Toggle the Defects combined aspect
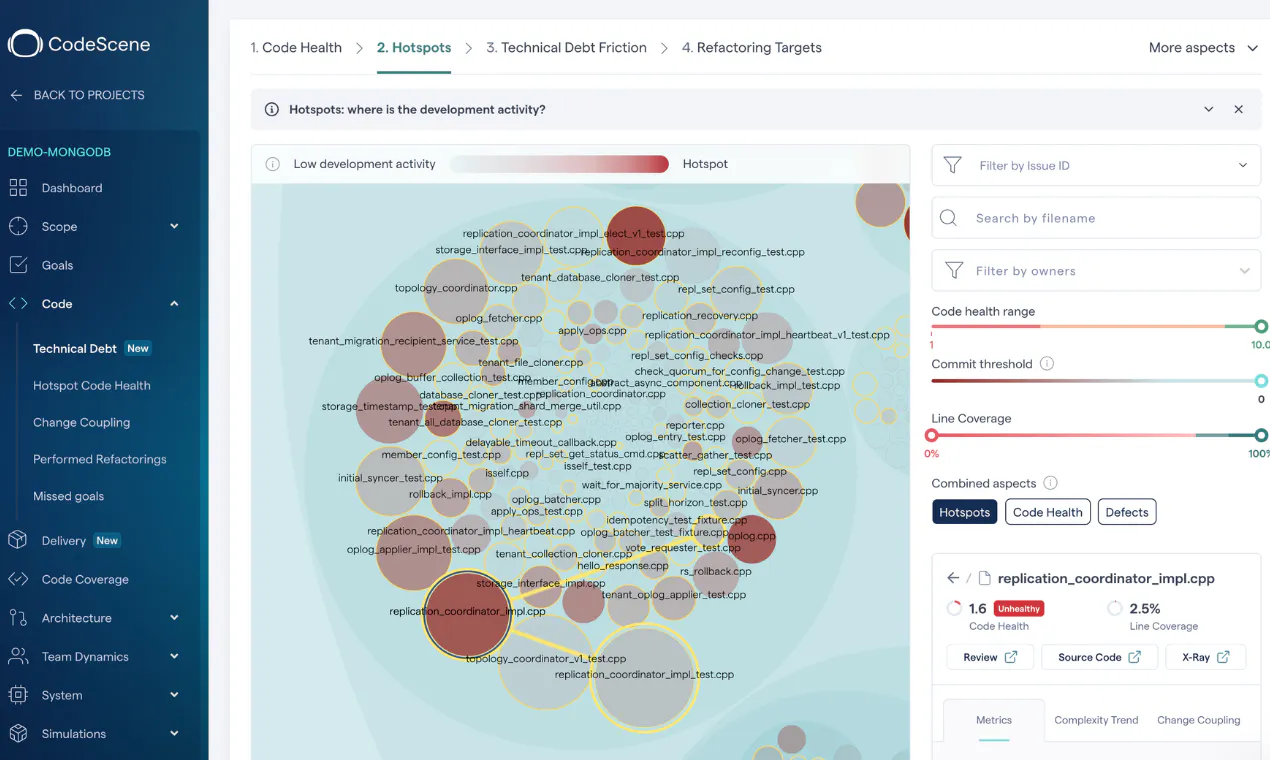Image resolution: width=1270 pixels, height=760 pixels. tap(1127, 512)
